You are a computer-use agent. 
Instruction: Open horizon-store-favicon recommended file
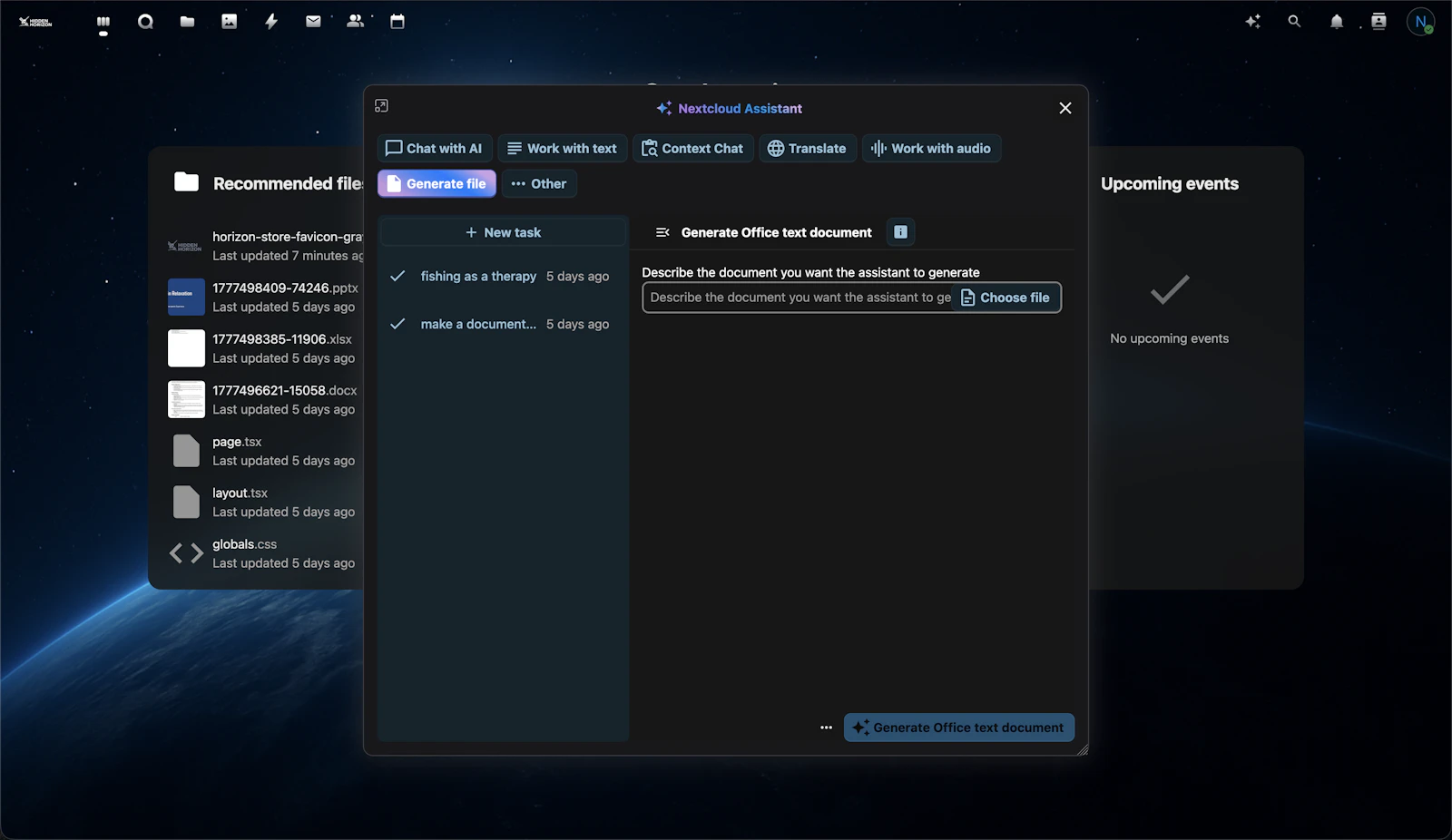(265, 246)
